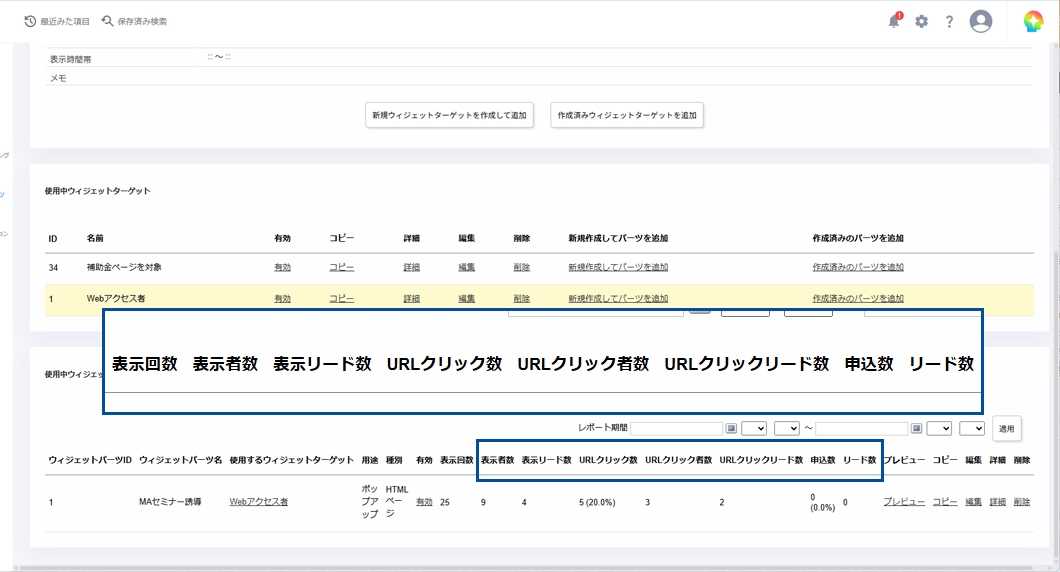The image size is (1060, 572).
Task: Click the ポップアップ usage cell
Action: [370, 502]
